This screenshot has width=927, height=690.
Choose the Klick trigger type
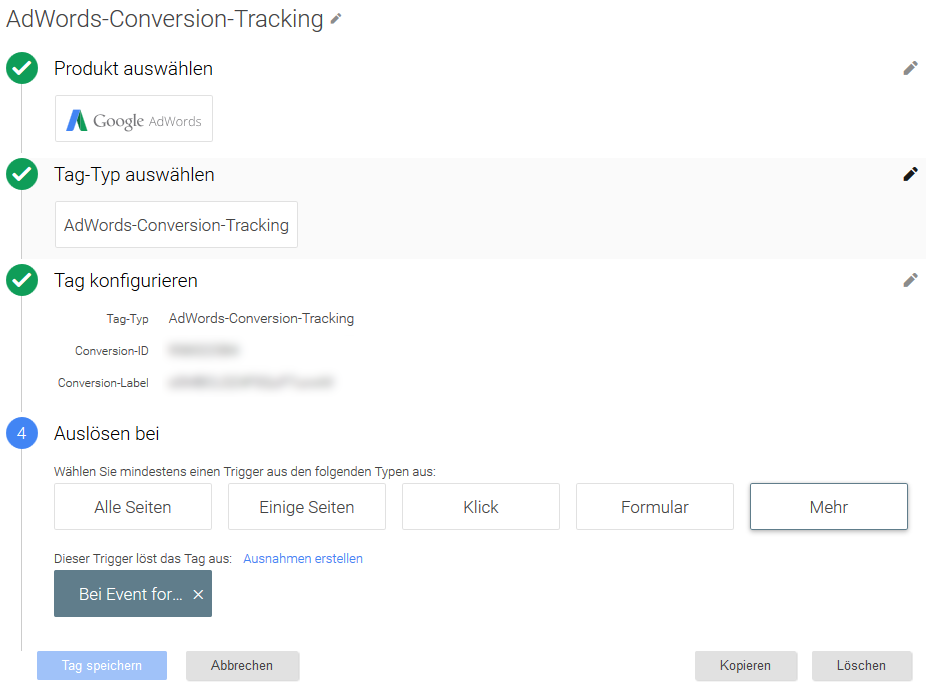[481, 507]
